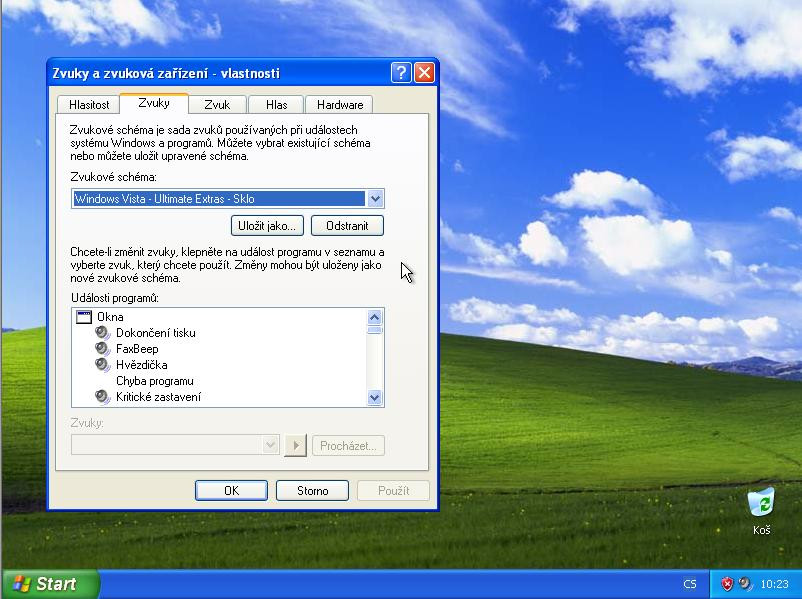This screenshot has height=599, width=802.
Task: Click the 10:23 clock in system tray
Action: point(774,584)
